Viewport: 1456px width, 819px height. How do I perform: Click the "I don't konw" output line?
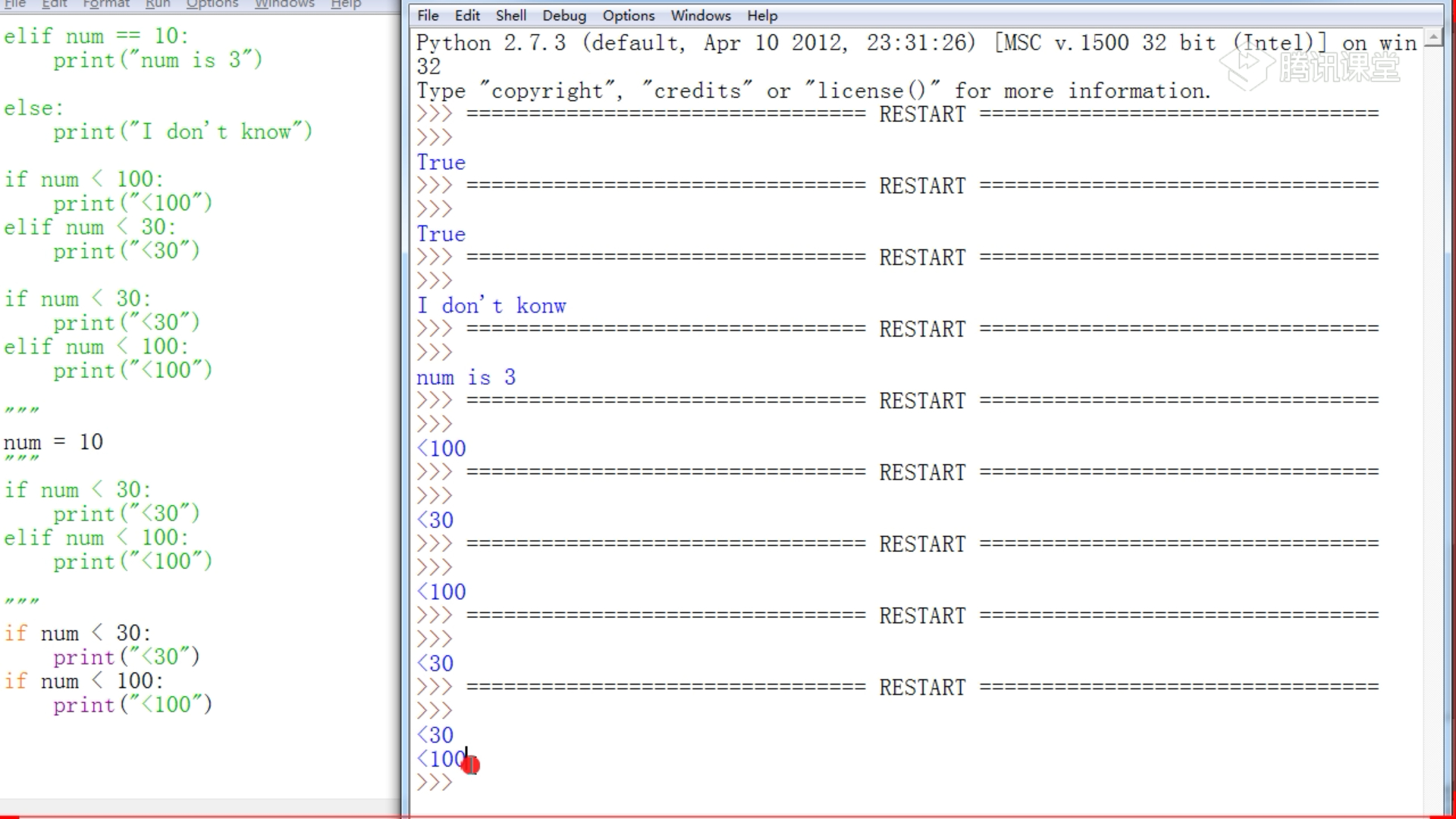coord(491,306)
